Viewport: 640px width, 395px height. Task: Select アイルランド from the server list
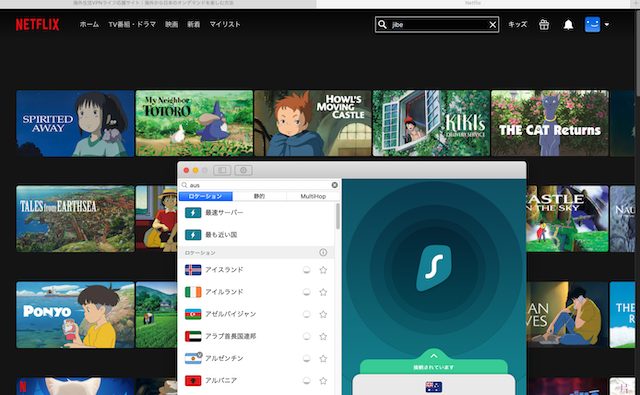coord(257,292)
